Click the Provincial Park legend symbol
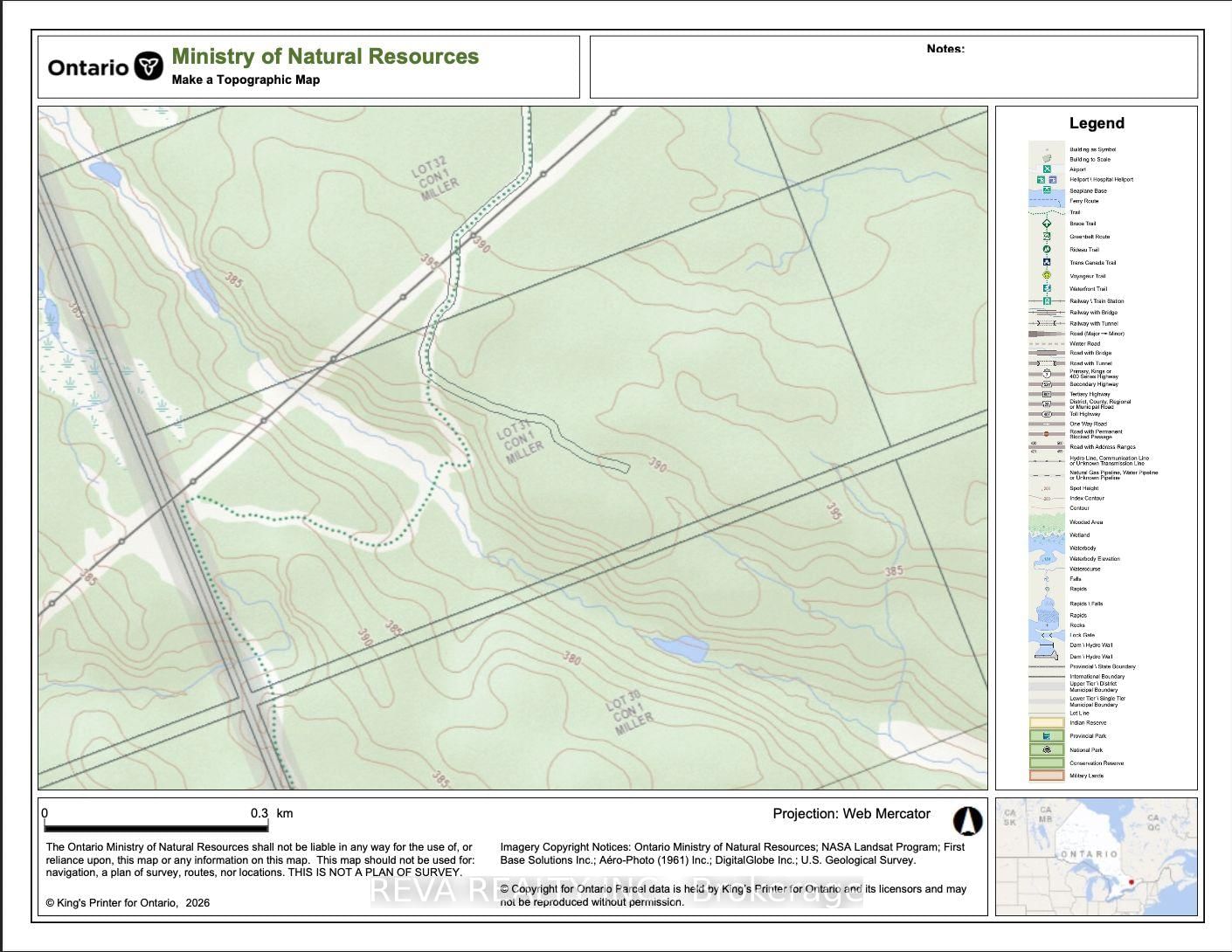 pyautogui.click(x=1047, y=735)
